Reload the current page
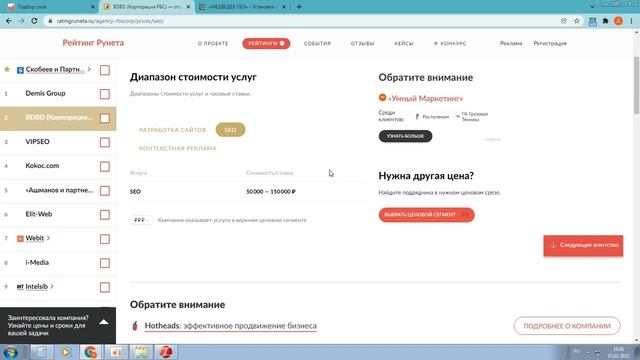The width and height of the screenshot is (640, 360). 34,21
